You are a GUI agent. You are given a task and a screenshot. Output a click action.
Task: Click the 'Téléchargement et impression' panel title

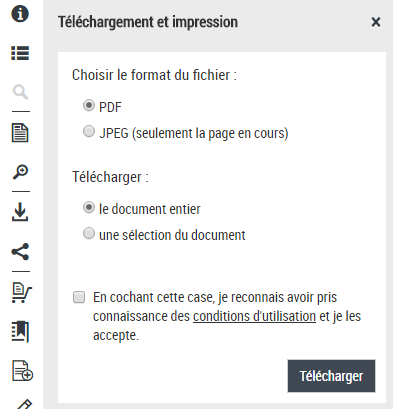148,22
